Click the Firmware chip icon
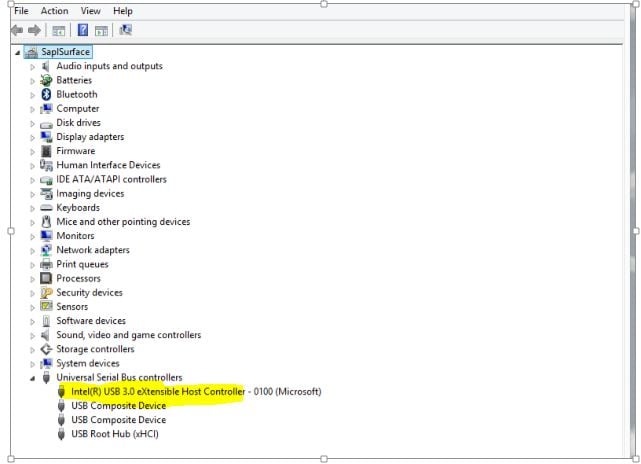 pos(46,151)
